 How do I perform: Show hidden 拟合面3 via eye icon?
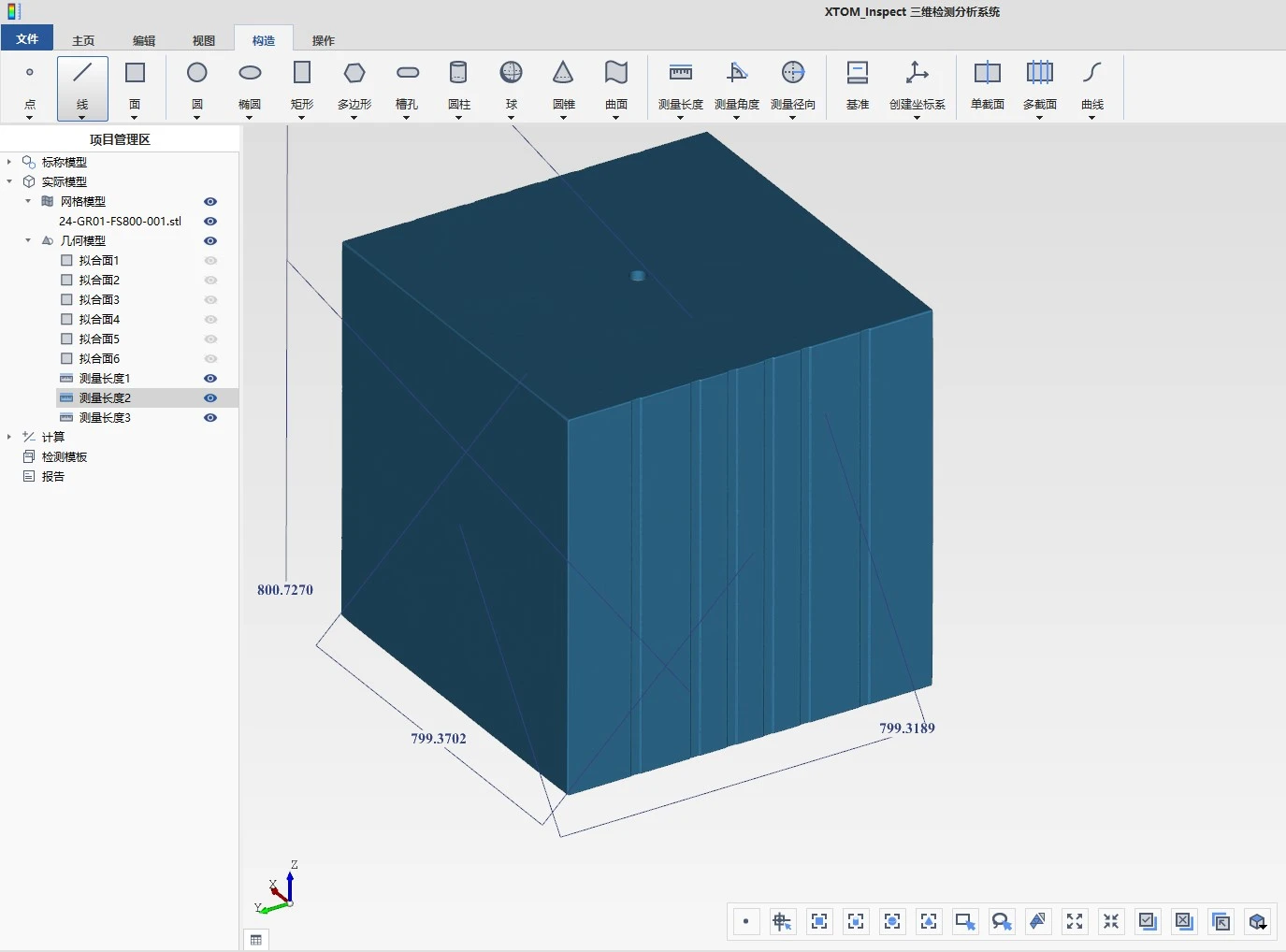tap(210, 299)
